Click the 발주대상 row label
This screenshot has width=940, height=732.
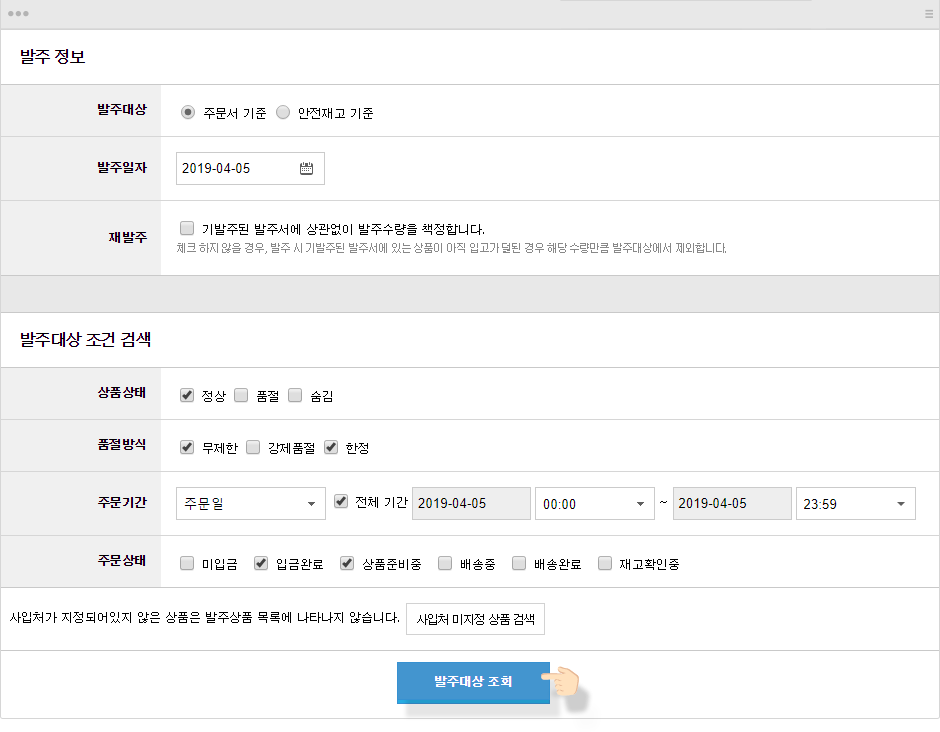coord(122,110)
